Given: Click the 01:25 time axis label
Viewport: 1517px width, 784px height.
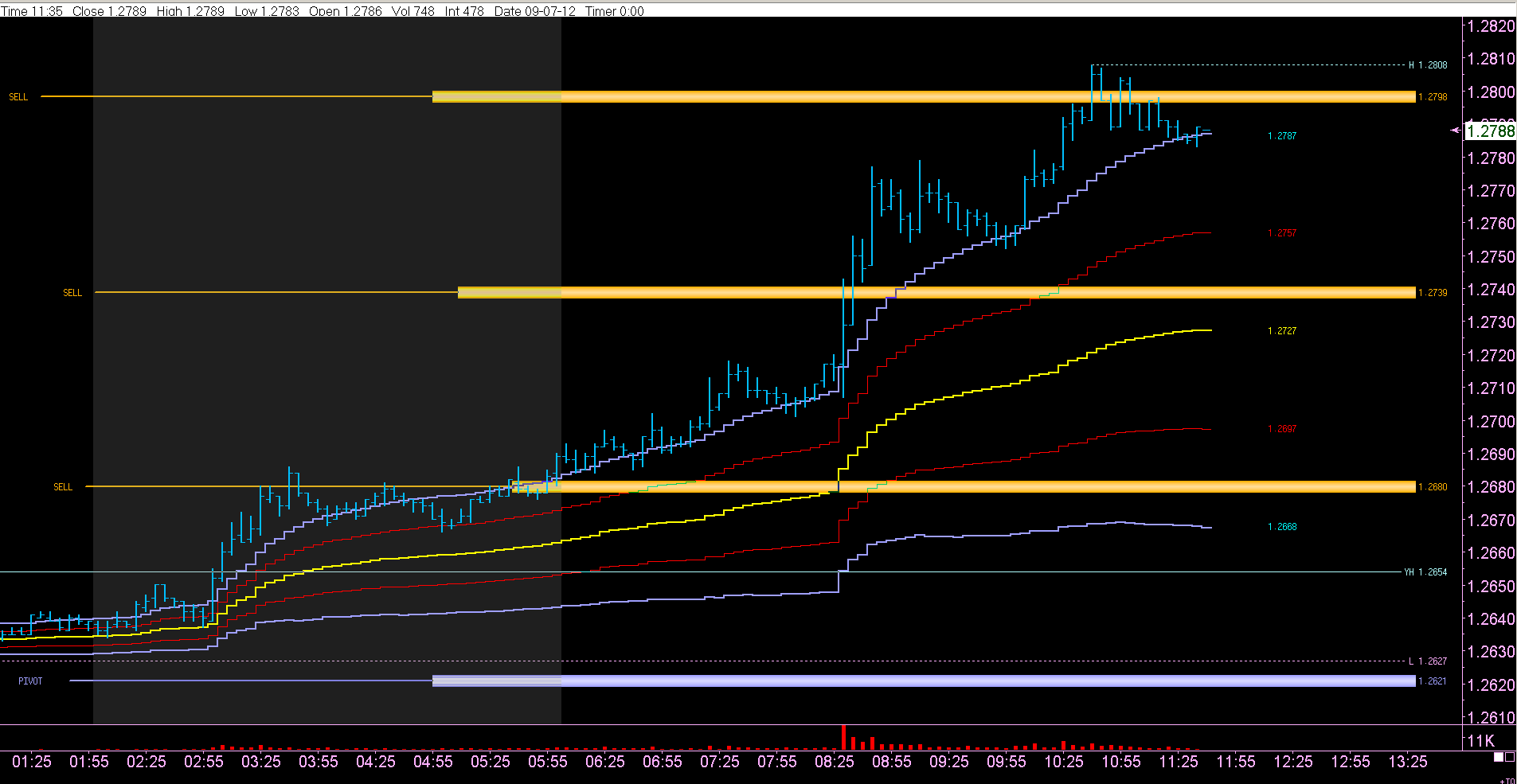Looking at the screenshot, I should pos(32,762).
